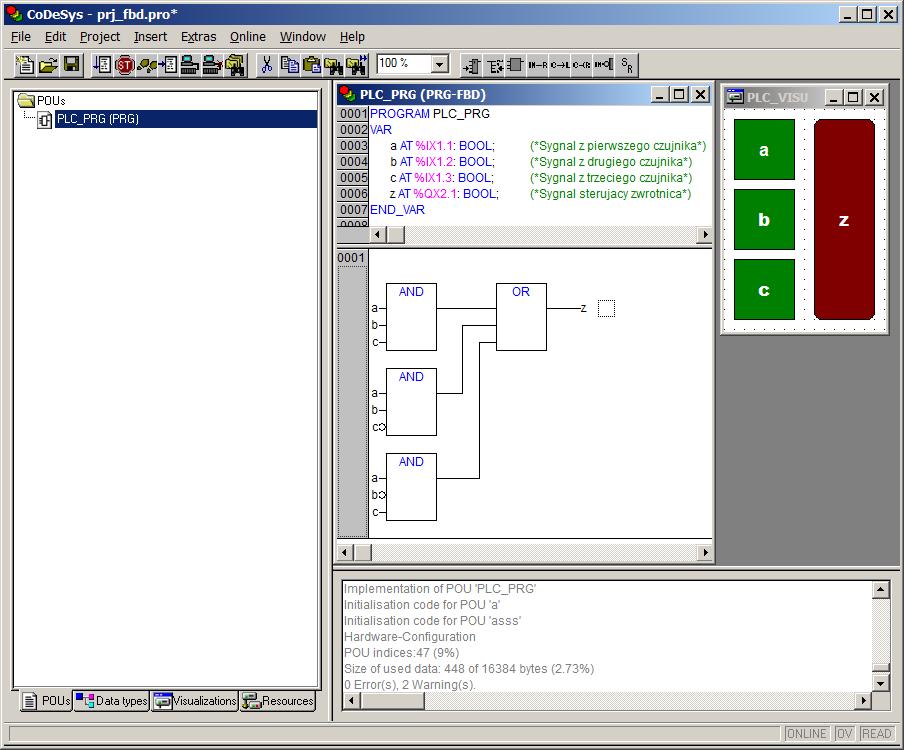Viewport: 904px width, 750px height.
Task: Click the Open project folder icon
Action: (x=48, y=65)
